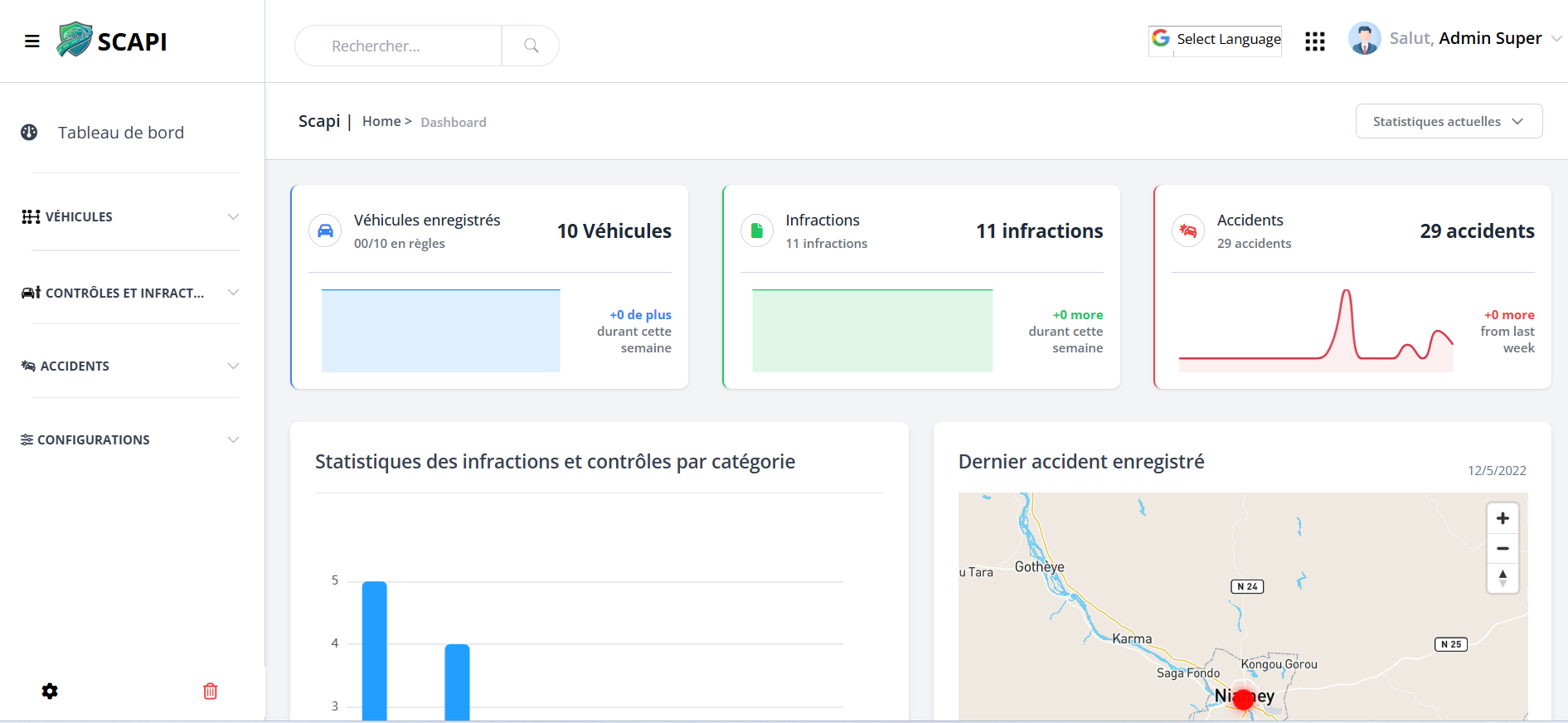Click the Admin Super username
The height and width of the screenshot is (723, 1568).
pyautogui.click(x=1490, y=38)
